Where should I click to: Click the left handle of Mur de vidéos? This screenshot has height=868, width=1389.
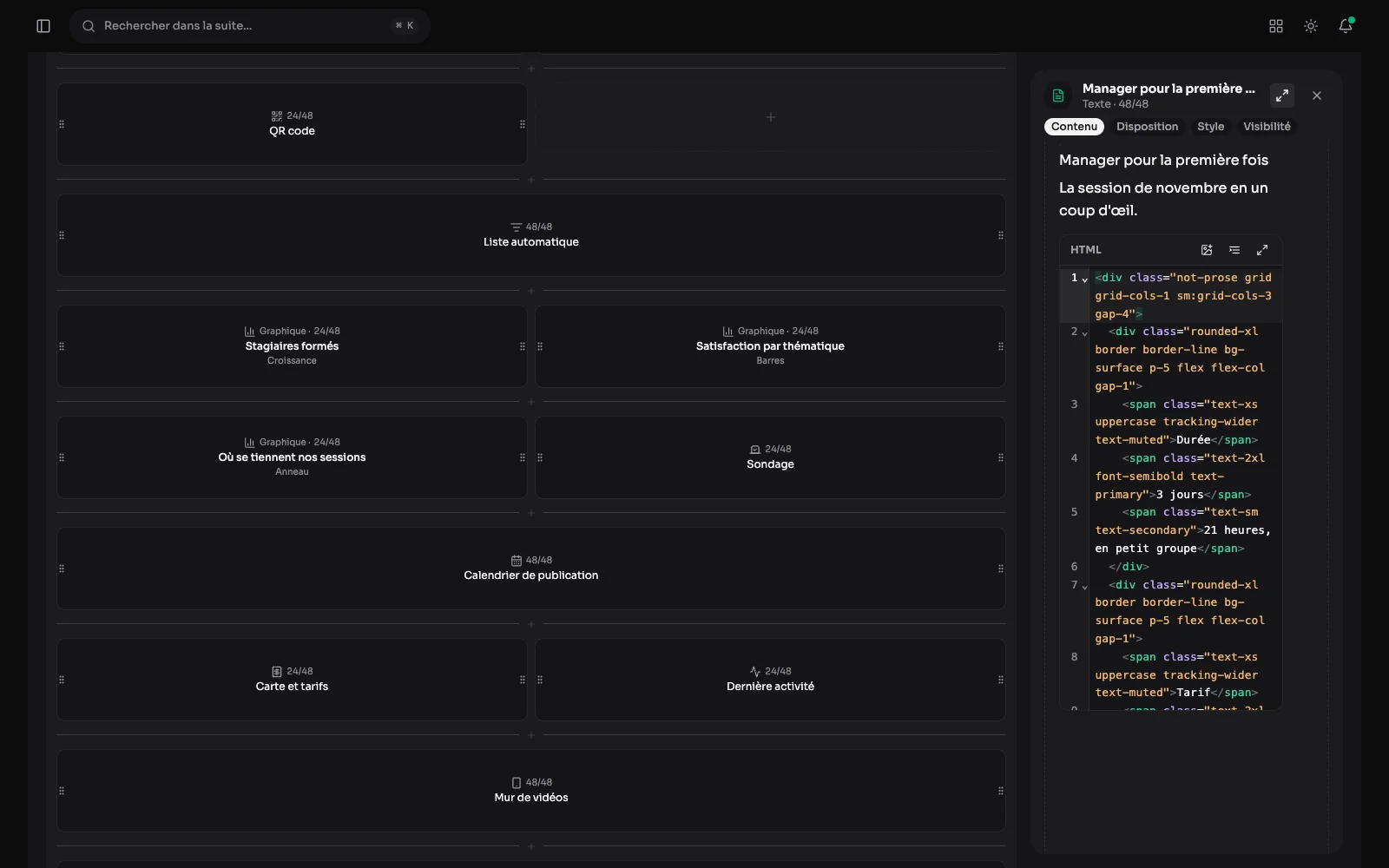click(62, 791)
